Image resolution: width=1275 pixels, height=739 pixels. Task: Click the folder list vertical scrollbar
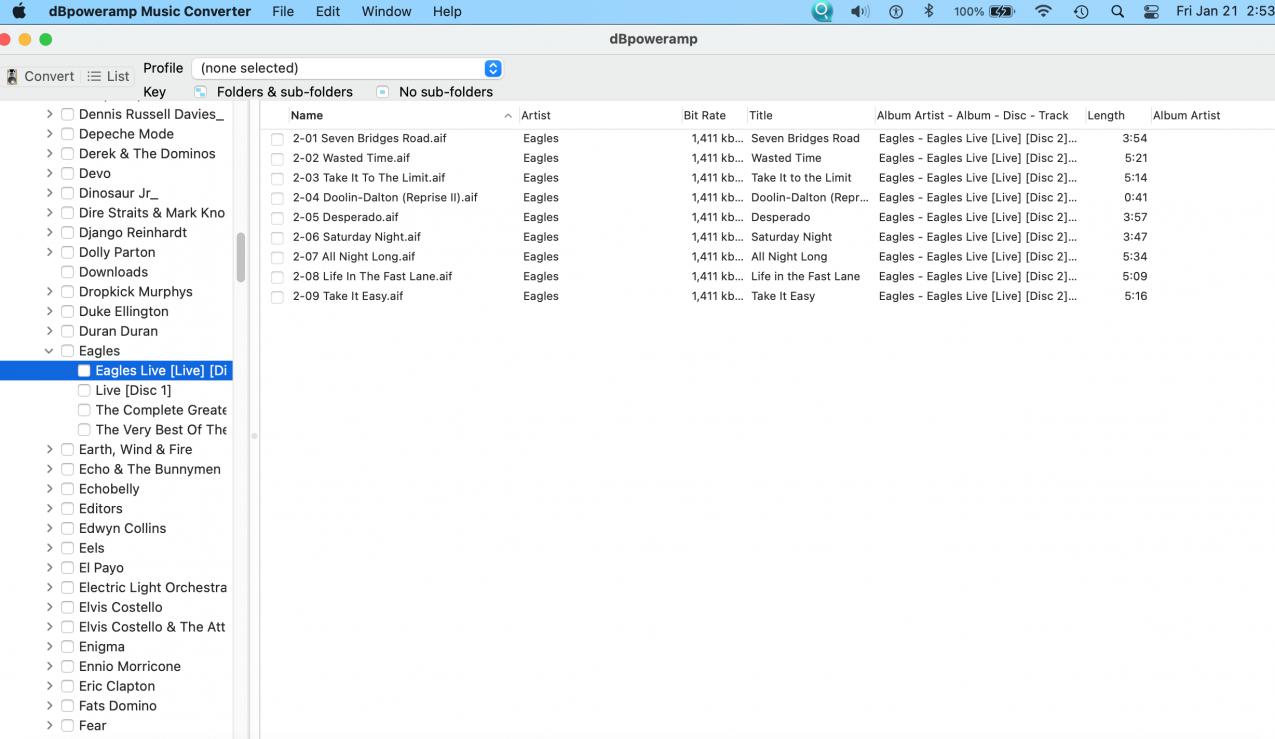click(x=240, y=257)
